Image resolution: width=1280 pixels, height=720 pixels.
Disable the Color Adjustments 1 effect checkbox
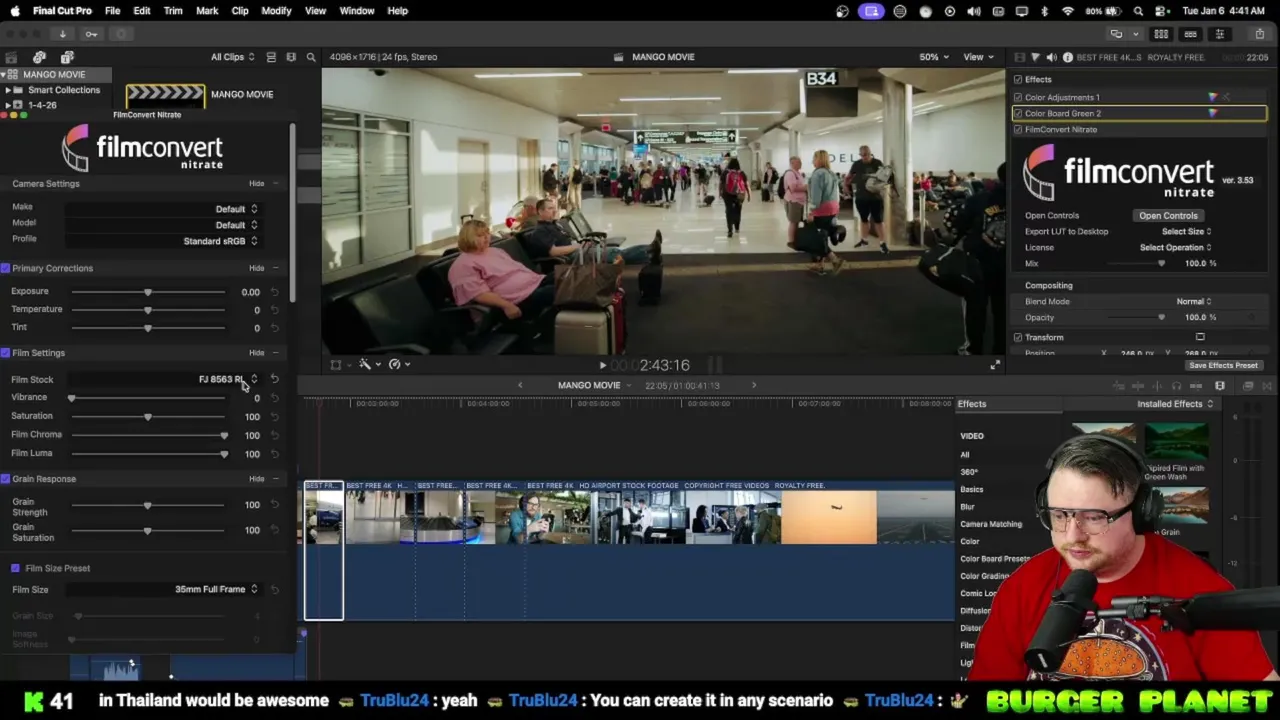[x=1018, y=97]
